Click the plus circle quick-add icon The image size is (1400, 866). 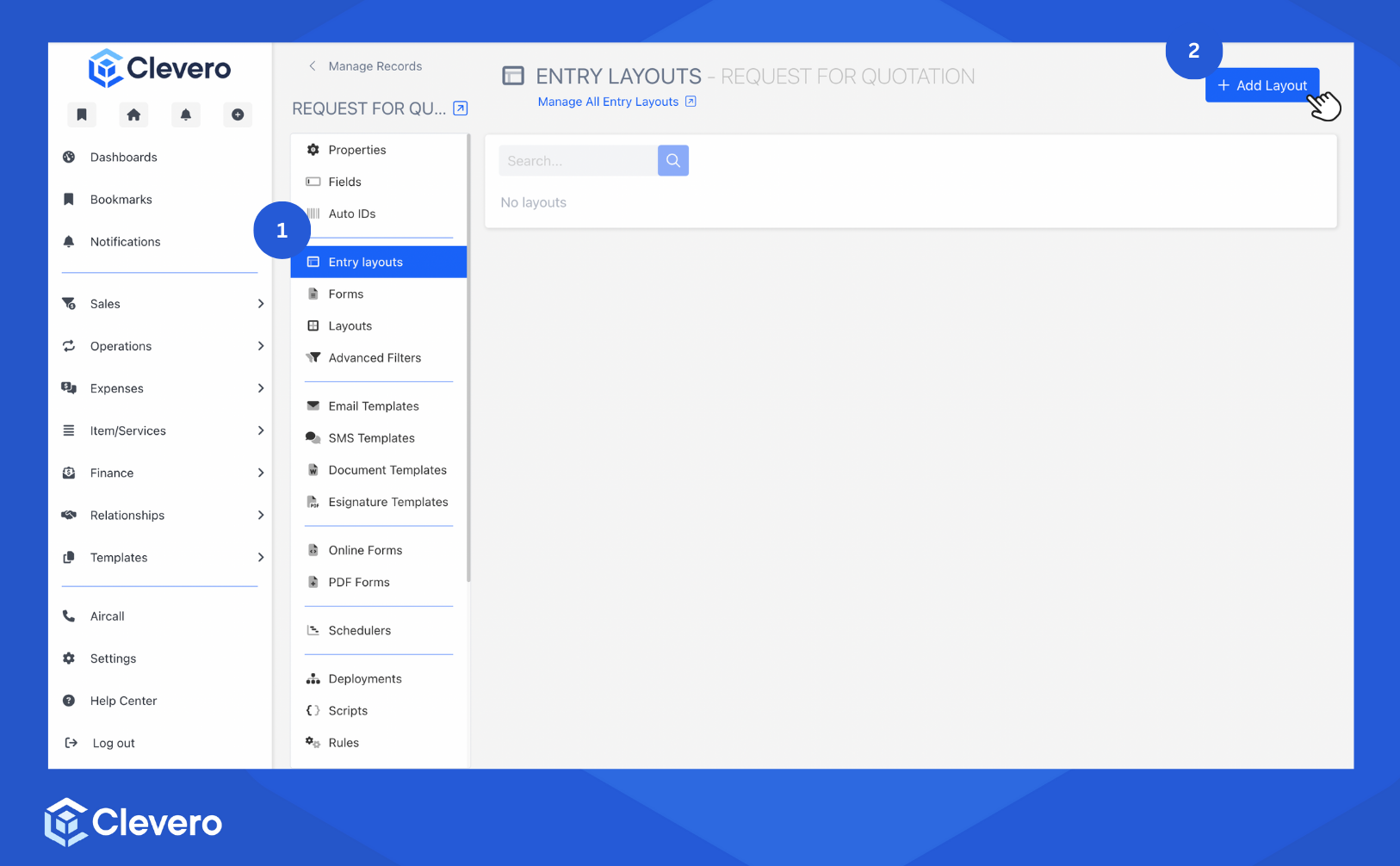[238, 114]
